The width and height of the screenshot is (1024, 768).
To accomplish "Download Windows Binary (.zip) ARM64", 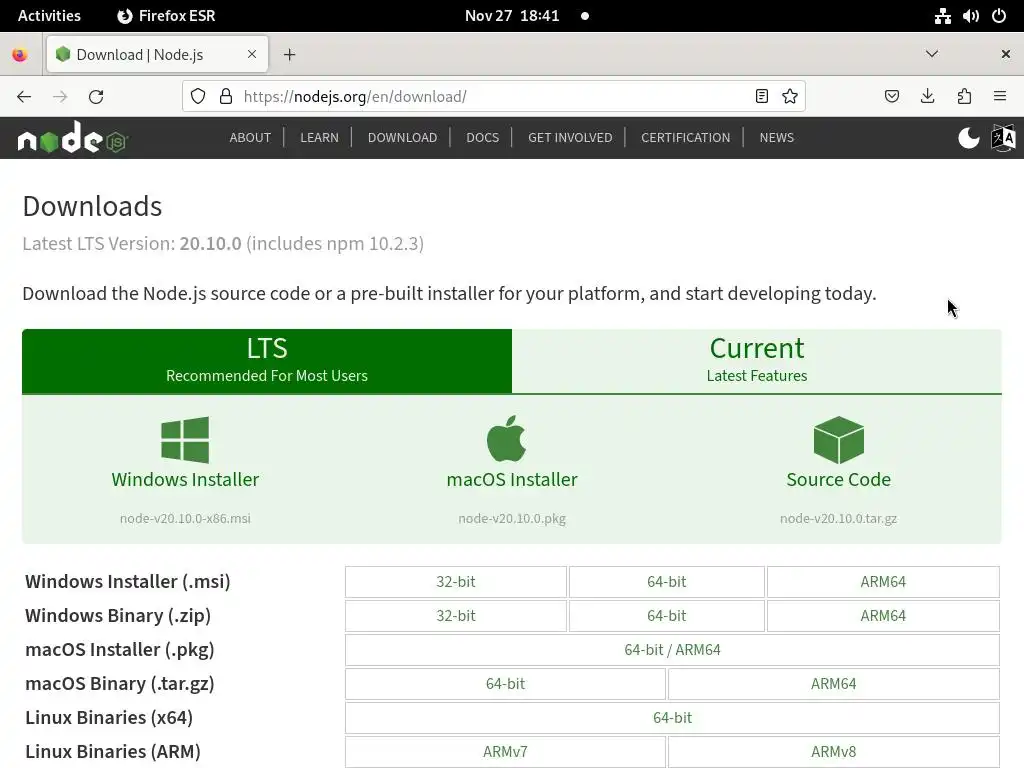I will pos(883,616).
